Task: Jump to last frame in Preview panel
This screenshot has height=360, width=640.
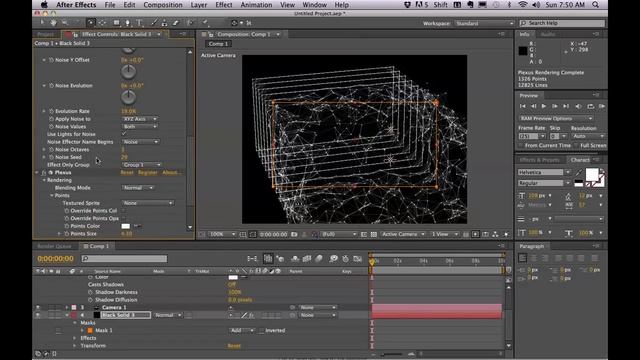Action: 566,106
